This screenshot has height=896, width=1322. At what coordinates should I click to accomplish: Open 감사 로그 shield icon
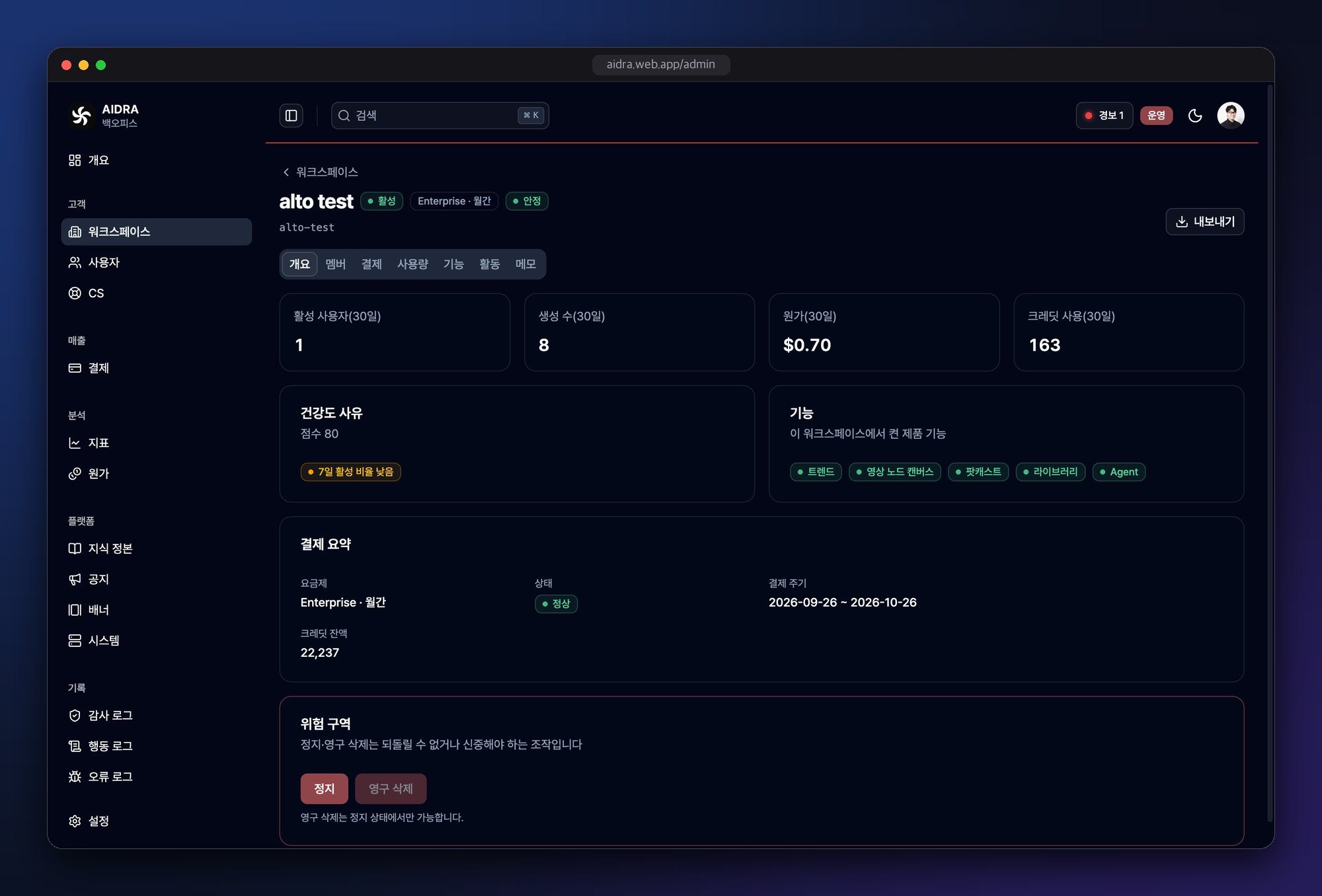coord(75,716)
